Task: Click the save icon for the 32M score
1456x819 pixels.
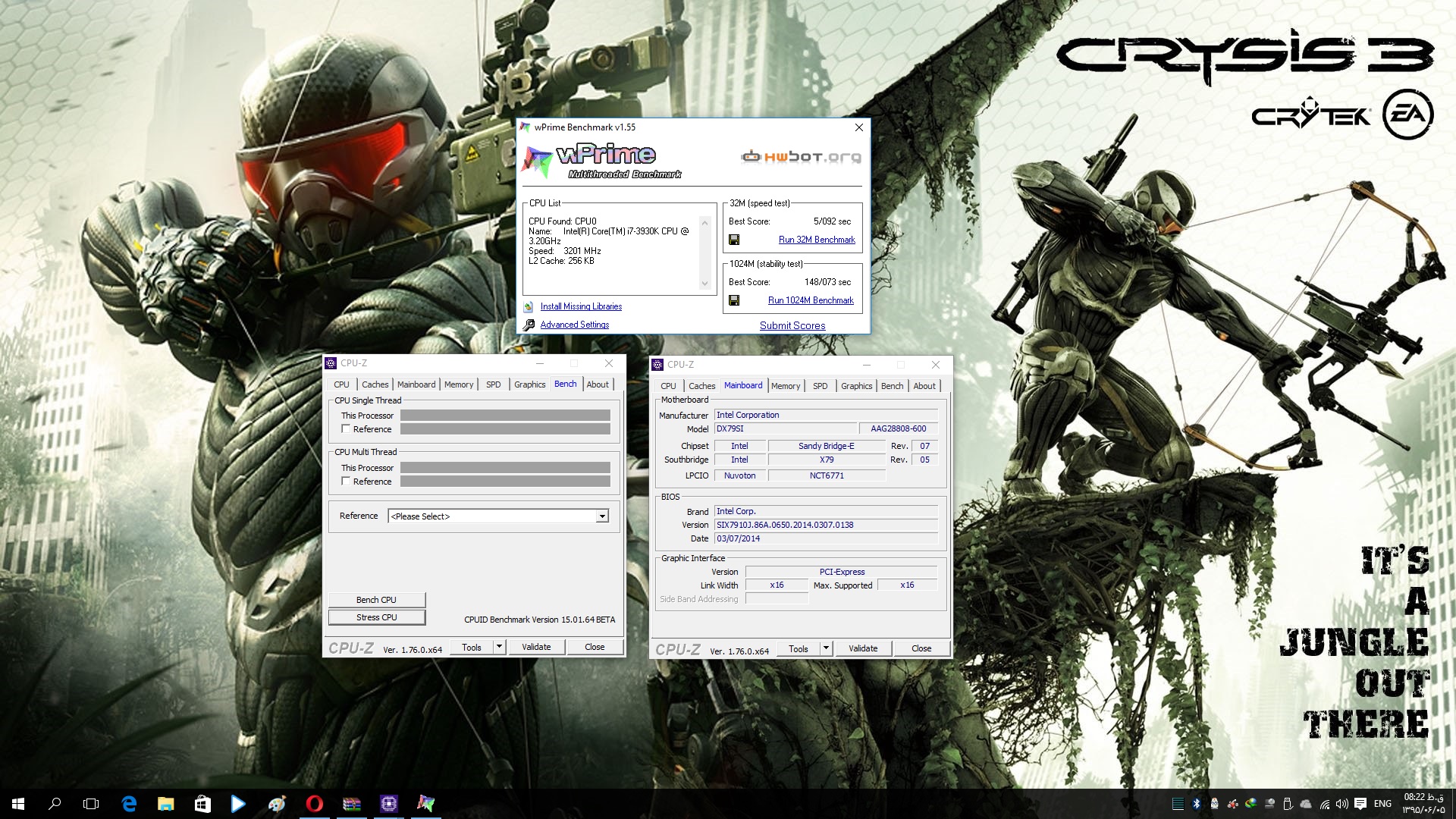Action: click(x=734, y=240)
